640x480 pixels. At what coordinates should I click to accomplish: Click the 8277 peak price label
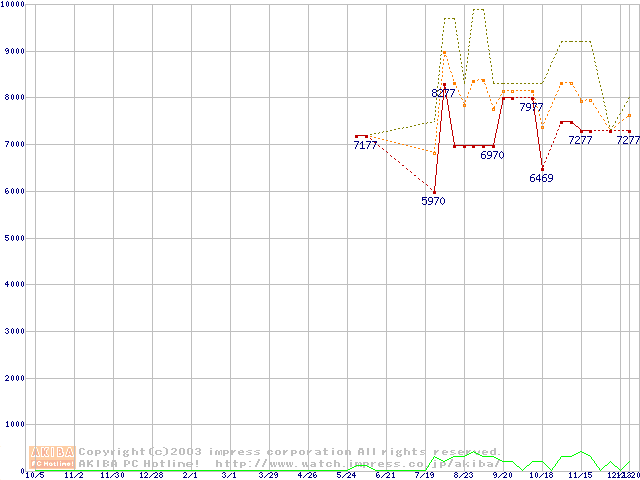point(443,93)
